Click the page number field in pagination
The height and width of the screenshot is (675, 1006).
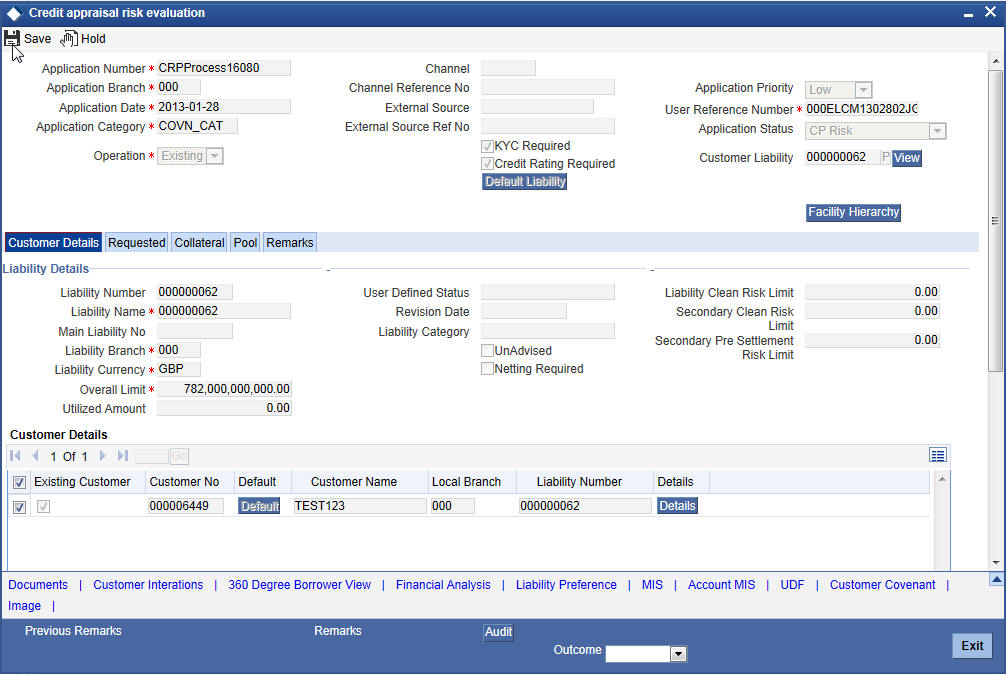click(152, 456)
